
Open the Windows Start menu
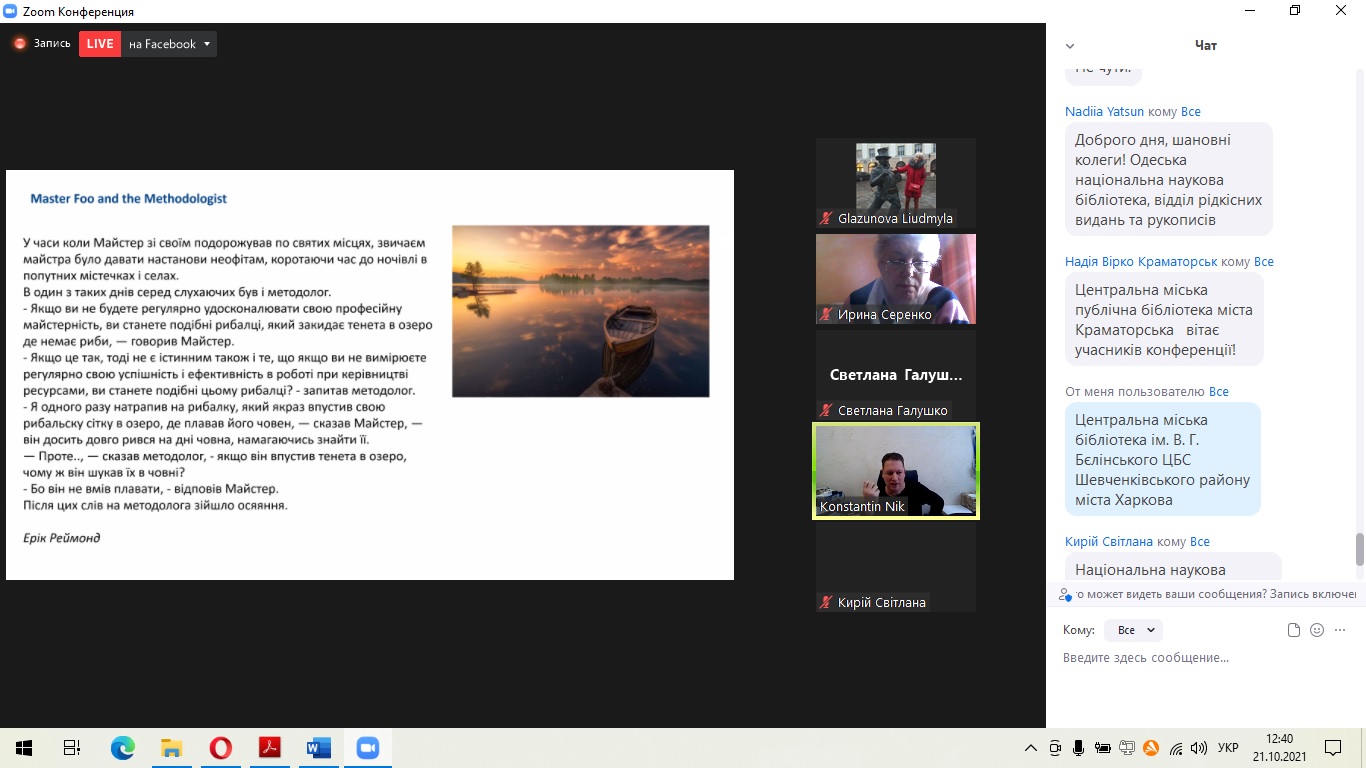24,747
